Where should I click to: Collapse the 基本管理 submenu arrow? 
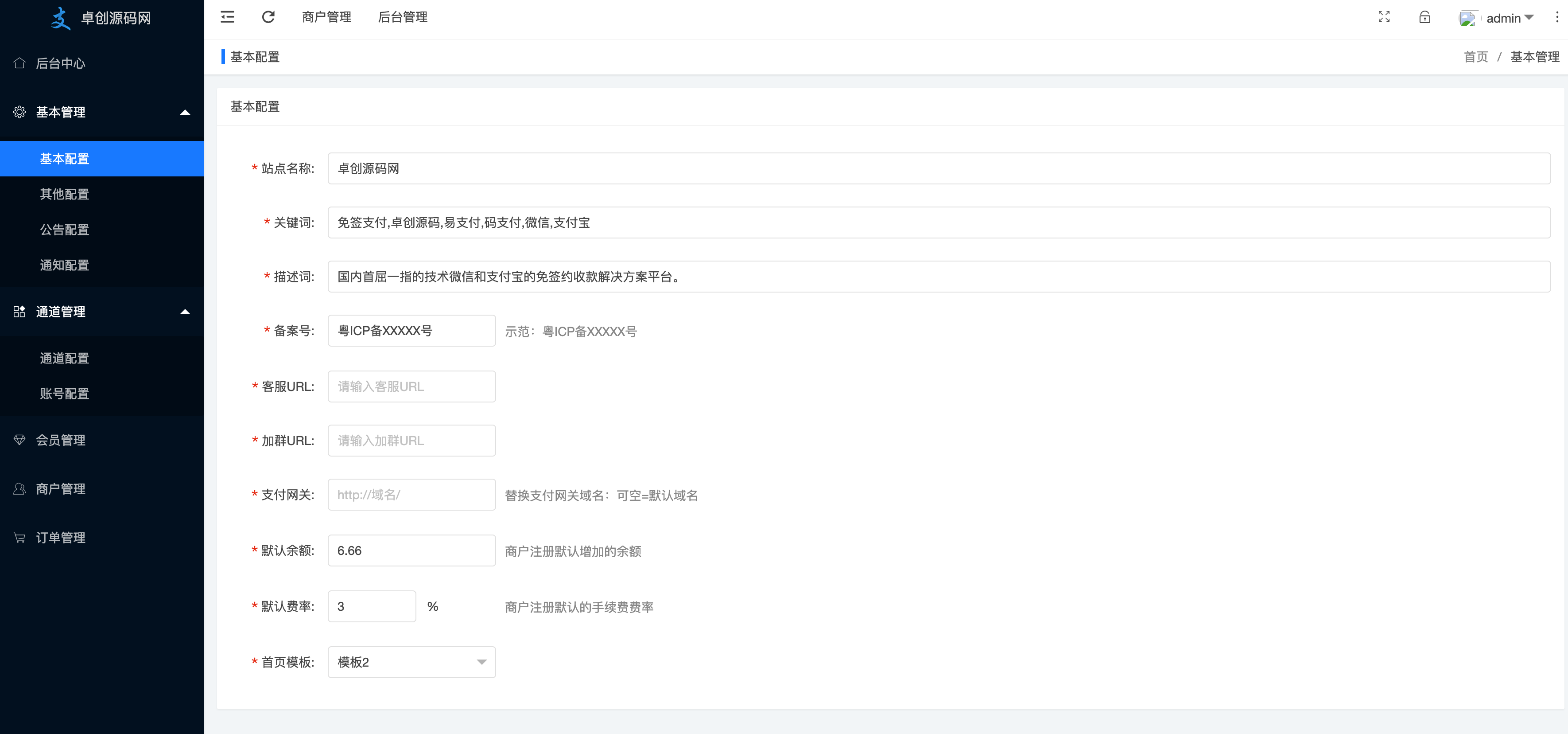pyautogui.click(x=185, y=112)
